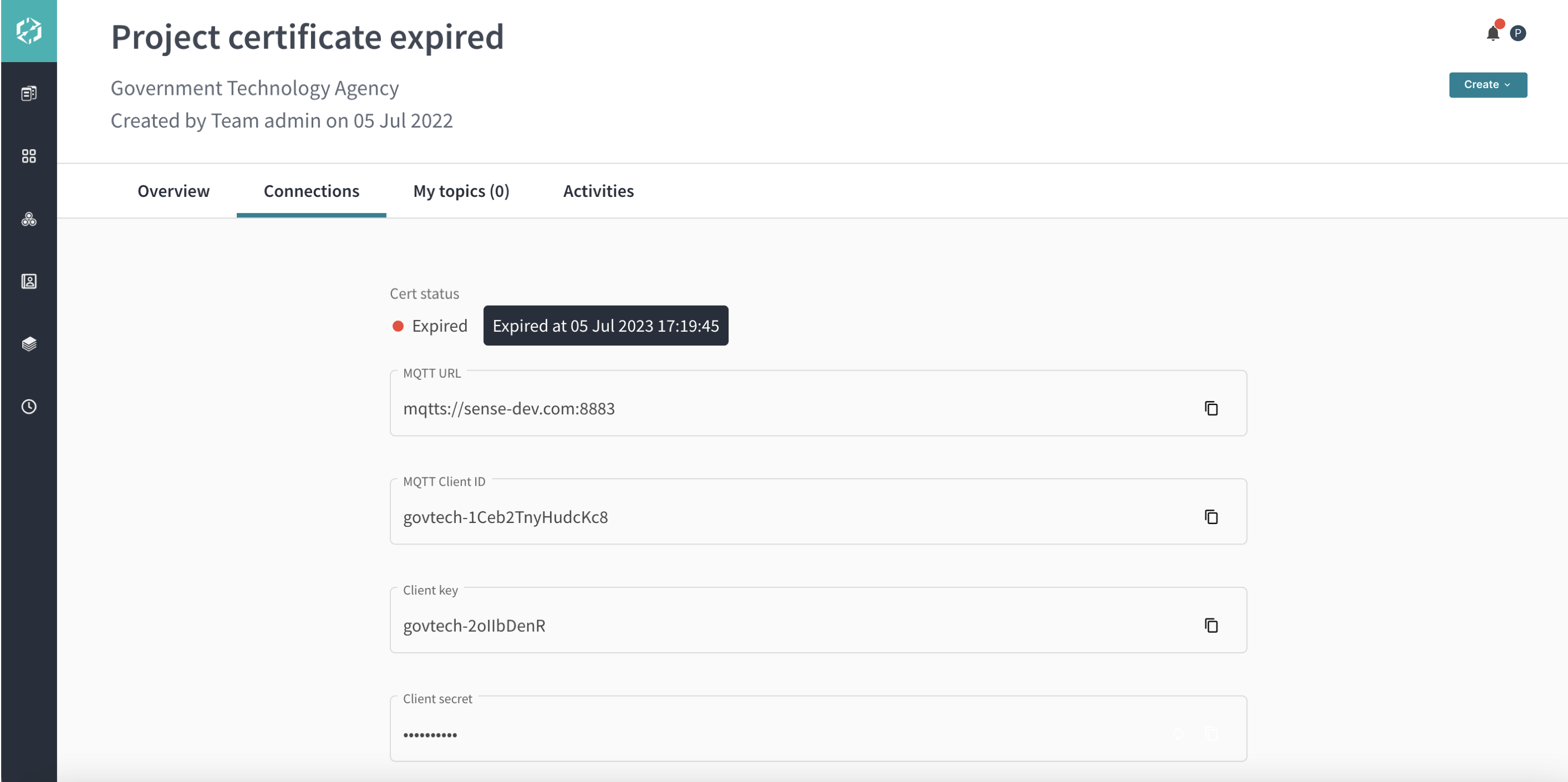Switch to My topics tab
1568x782 pixels.
click(461, 191)
